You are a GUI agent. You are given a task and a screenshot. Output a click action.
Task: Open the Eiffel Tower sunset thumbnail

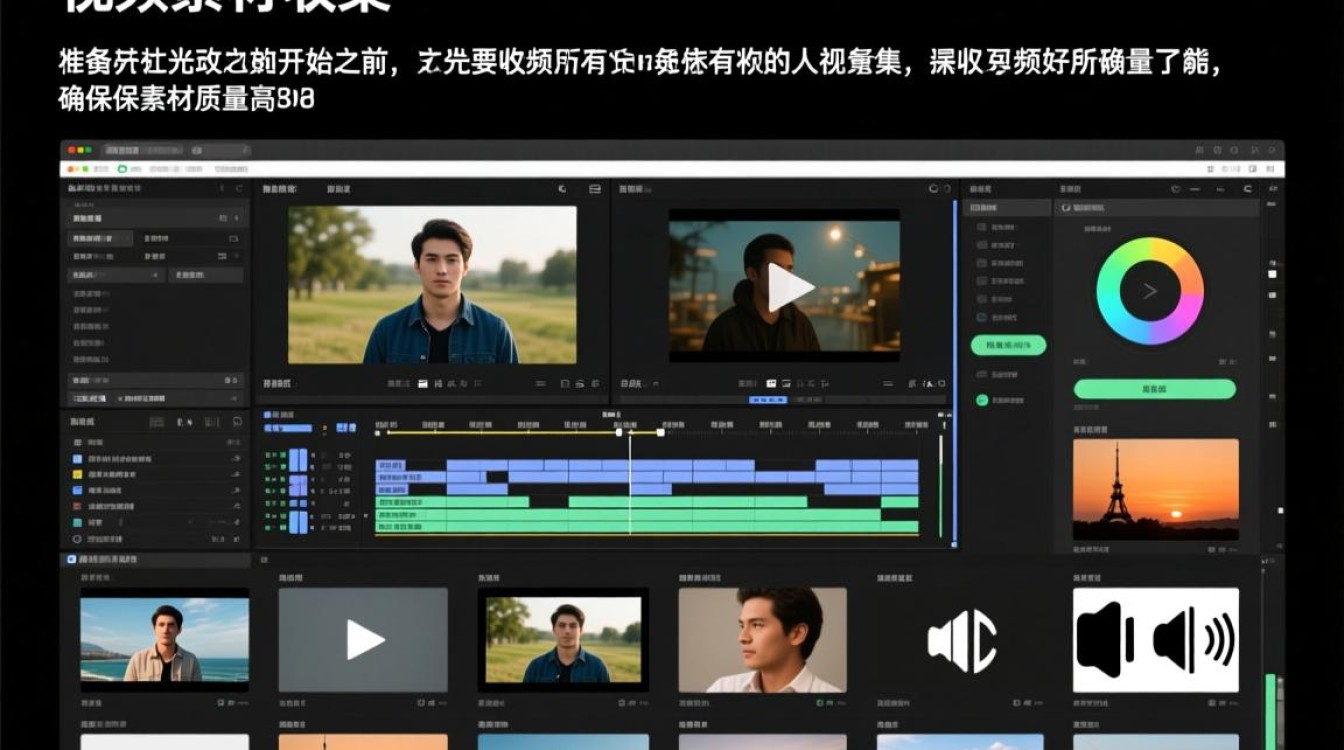coord(1155,489)
